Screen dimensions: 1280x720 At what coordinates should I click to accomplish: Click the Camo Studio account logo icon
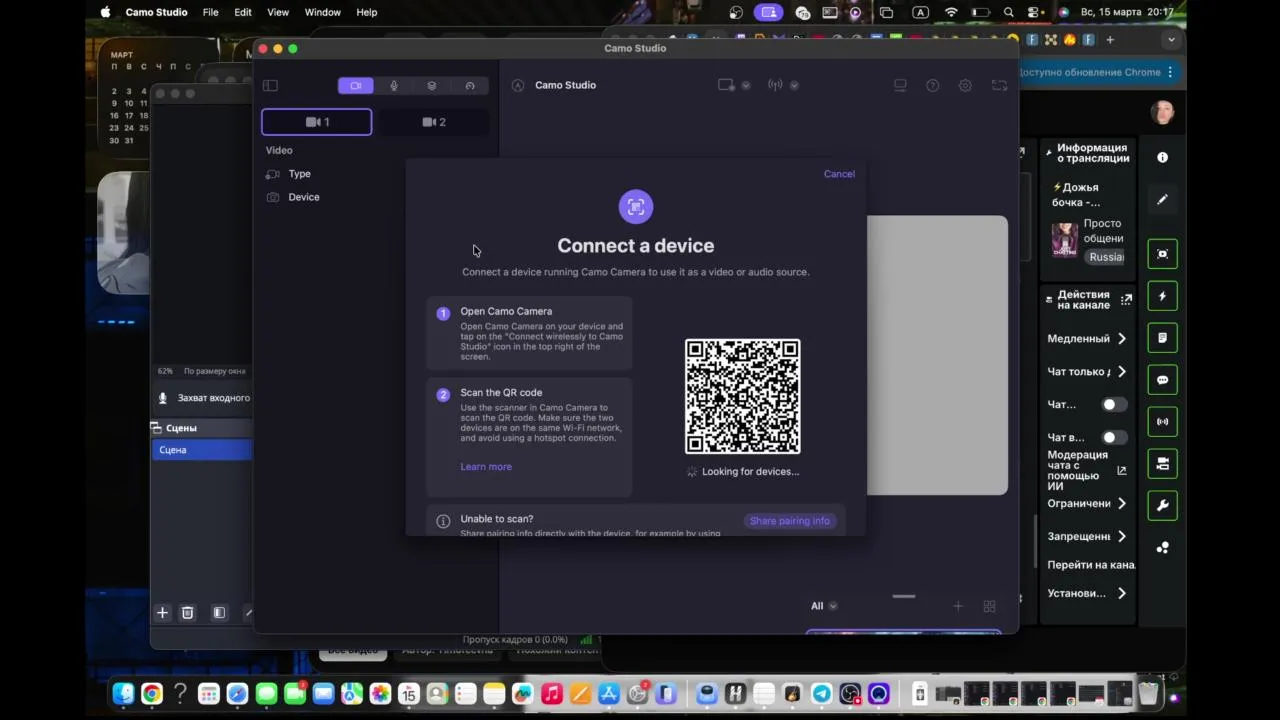click(517, 85)
